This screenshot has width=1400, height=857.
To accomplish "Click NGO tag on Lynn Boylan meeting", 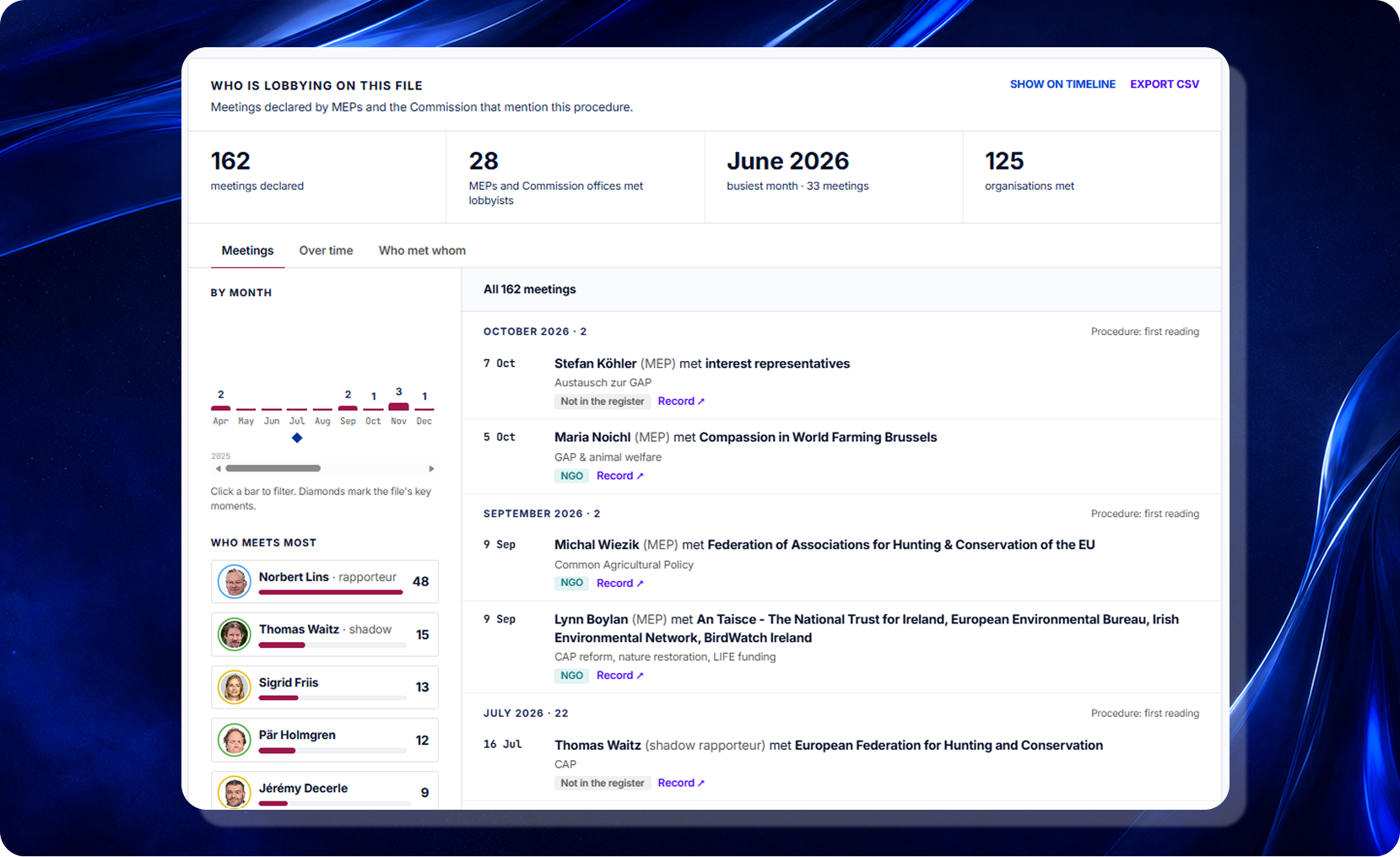I will tap(572, 676).
